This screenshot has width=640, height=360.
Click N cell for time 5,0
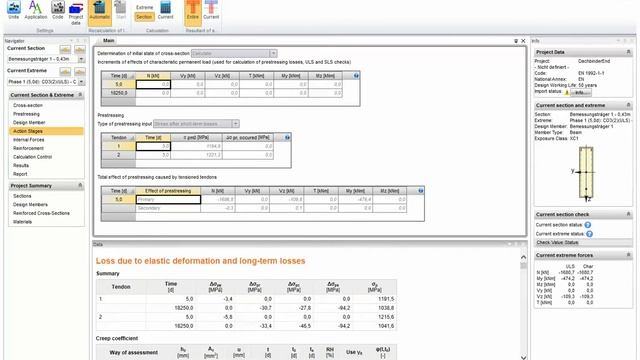coord(153,84)
